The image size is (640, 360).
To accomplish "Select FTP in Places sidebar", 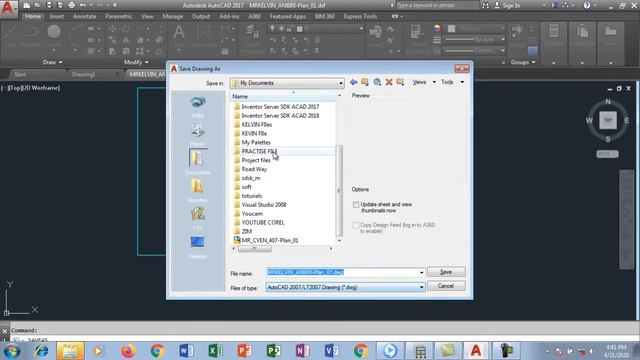I will point(198,219).
